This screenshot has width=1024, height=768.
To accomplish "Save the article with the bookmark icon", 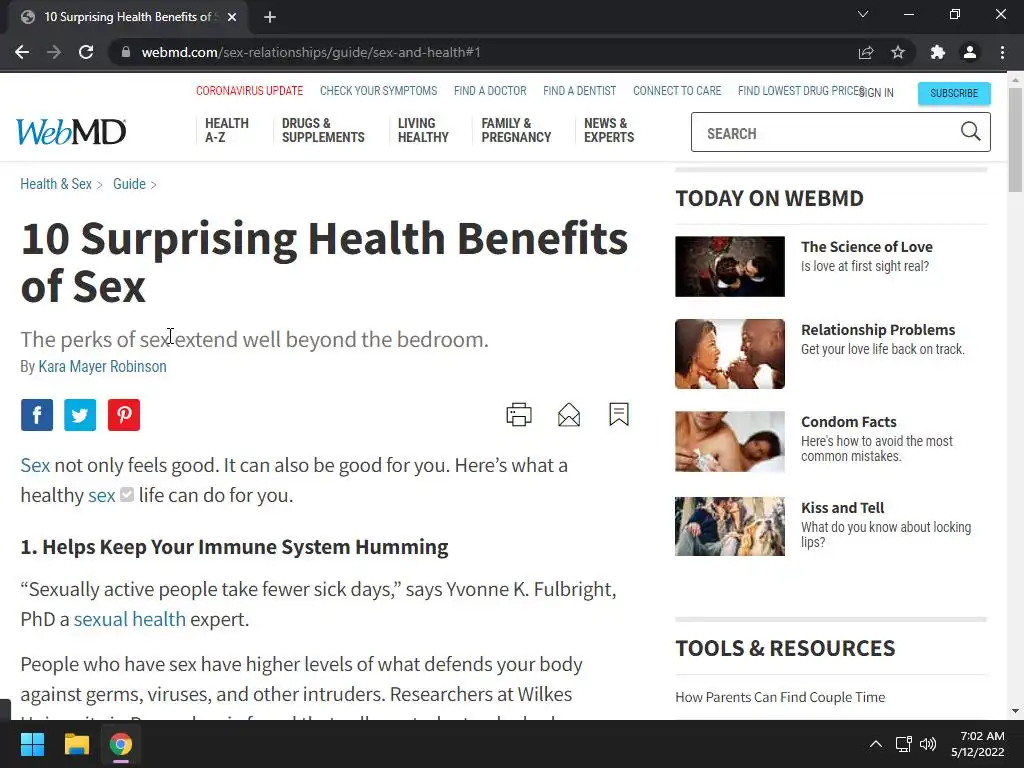I will (x=618, y=414).
